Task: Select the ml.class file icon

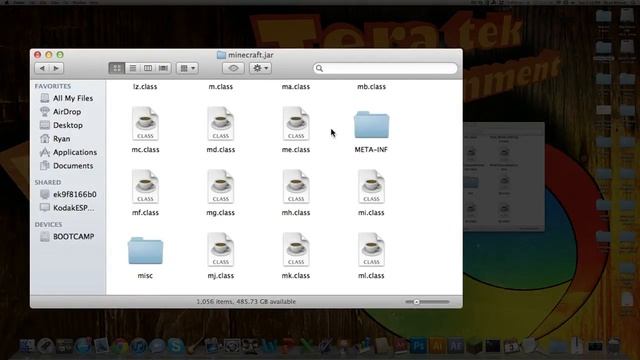Action: tap(371, 250)
